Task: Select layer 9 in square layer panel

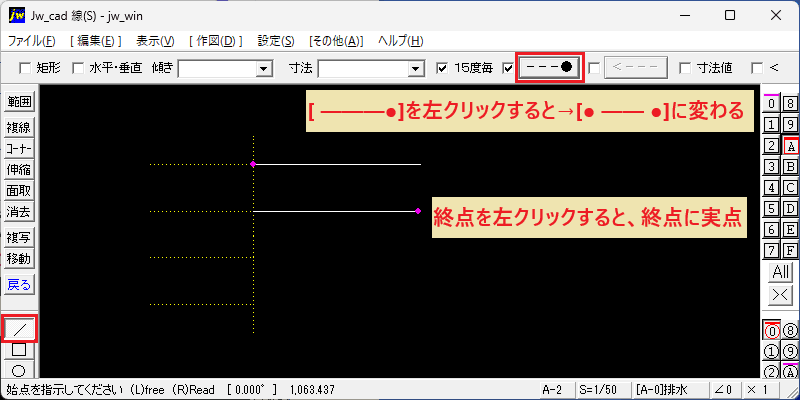Action: click(790, 124)
